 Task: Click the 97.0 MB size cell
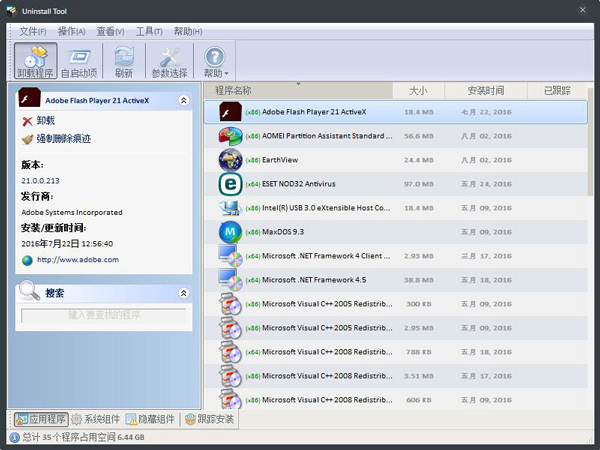(419, 184)
